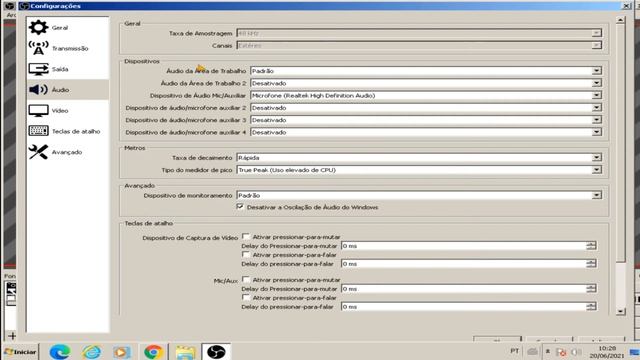Open Internet Explorer in the taskbar
This screenshot has height=360, width=640.
pos(91,352)
